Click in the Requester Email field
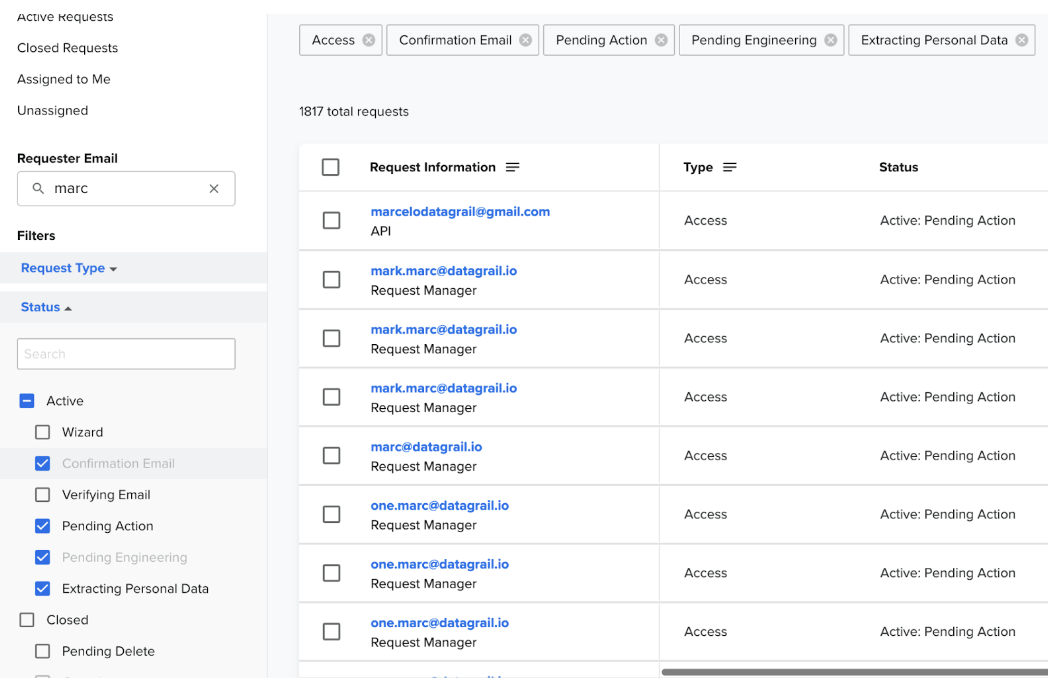1050x678 pixels. pos(126,189)
